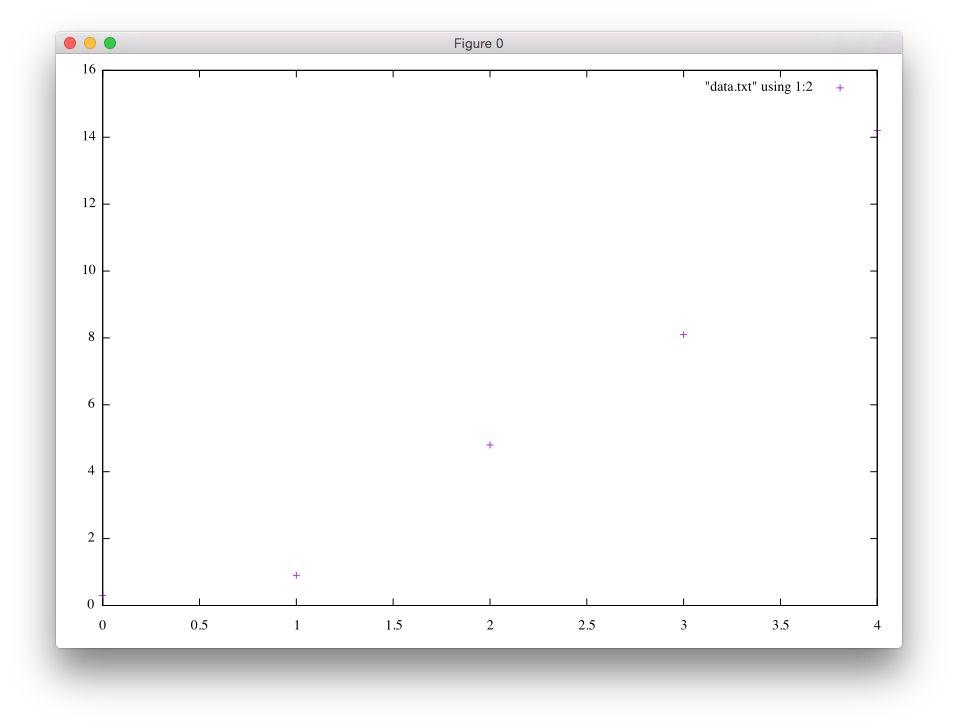The image size is (958, 728).
Task: Click the Figure 0 window title
Action: [478, 43]
